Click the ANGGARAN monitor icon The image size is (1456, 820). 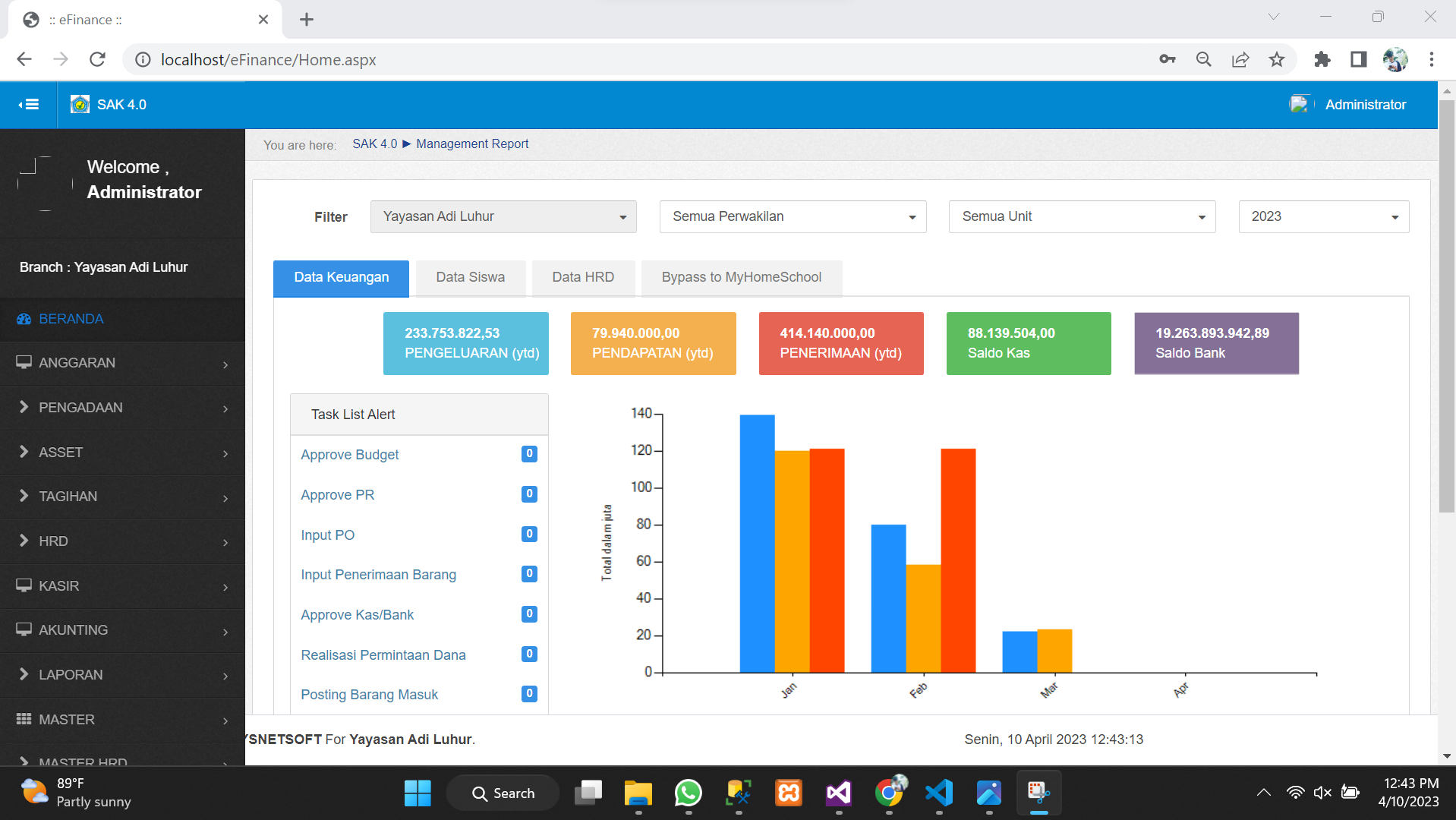[23, 362]
